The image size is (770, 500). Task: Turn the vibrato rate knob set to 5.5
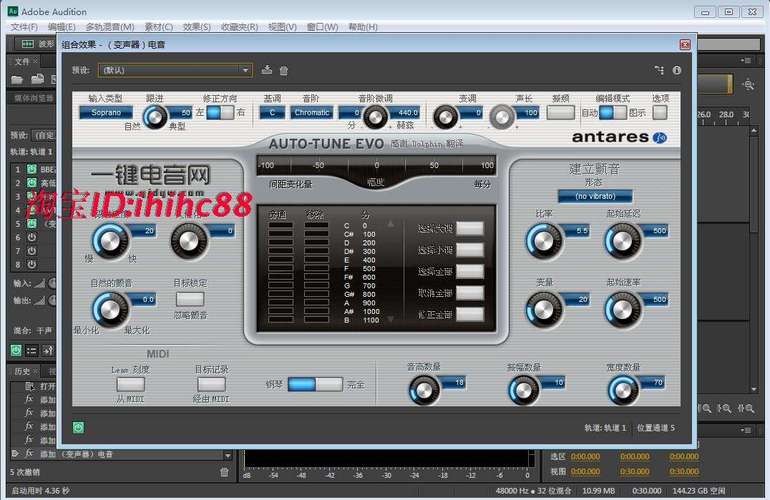tap(543, 241)
